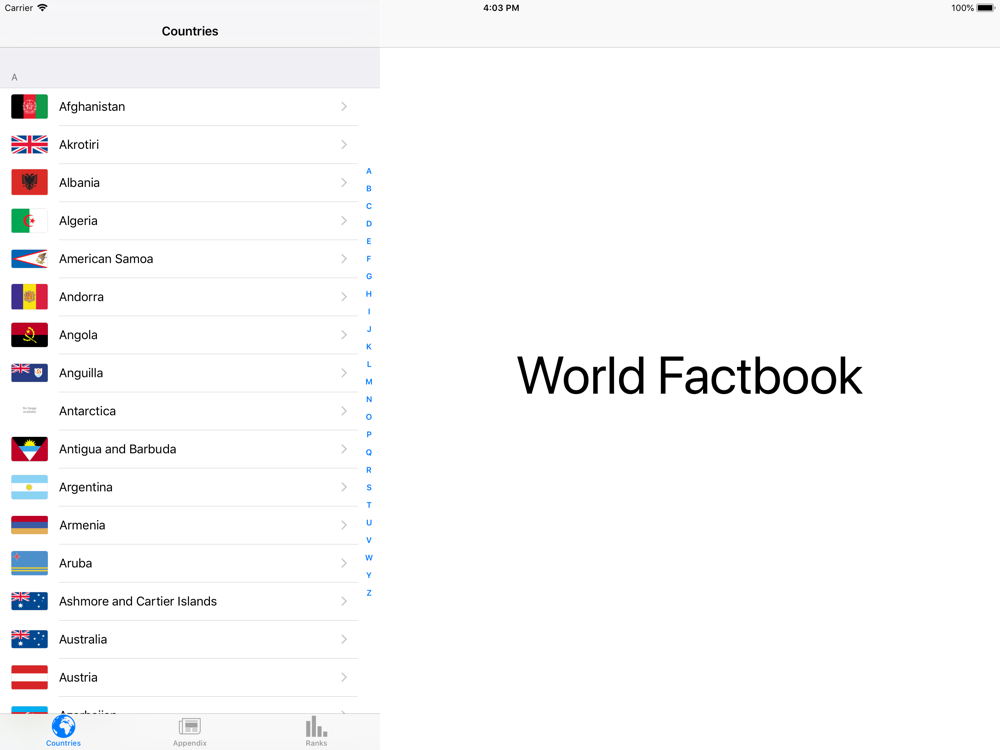Tap the Andorra flag icon
Viewport: 1000px width, 750px height.
pos(29,297)
